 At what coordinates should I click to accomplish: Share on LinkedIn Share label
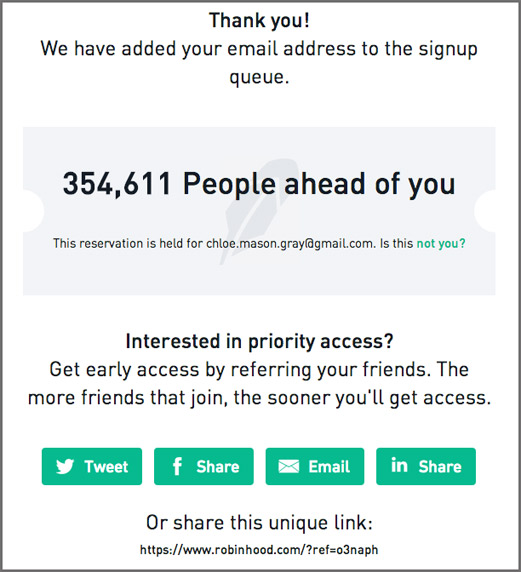[x=440, y=467]
